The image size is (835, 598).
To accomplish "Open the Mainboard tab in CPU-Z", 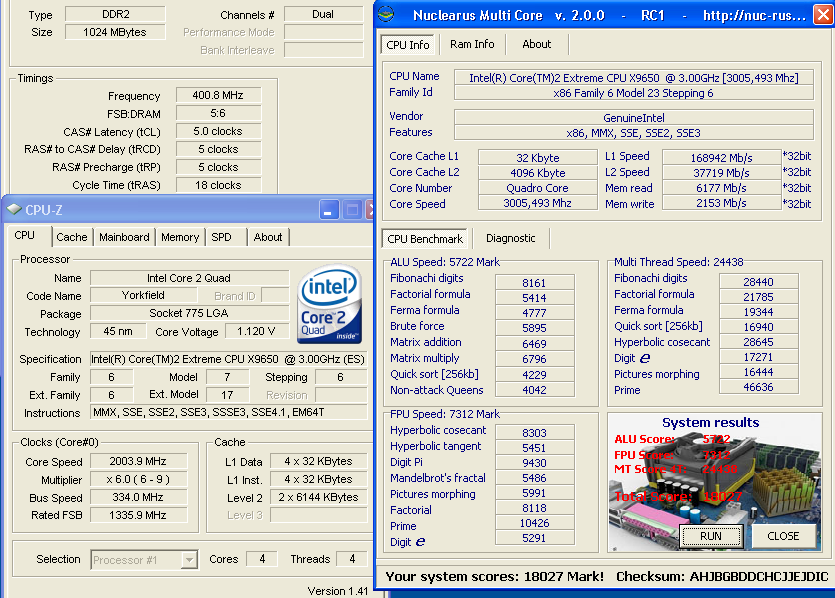I will (124, 237).
